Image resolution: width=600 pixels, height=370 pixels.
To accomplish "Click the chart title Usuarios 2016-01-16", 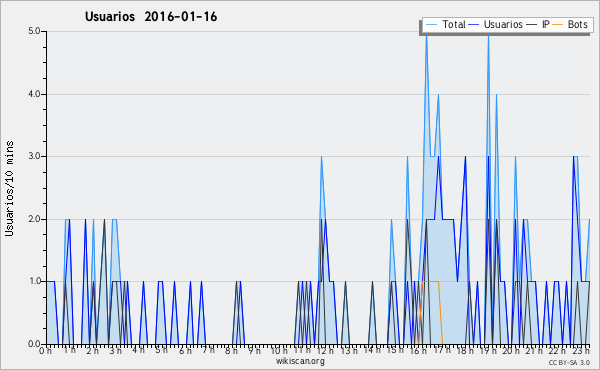I will click(x=151, y=16).
